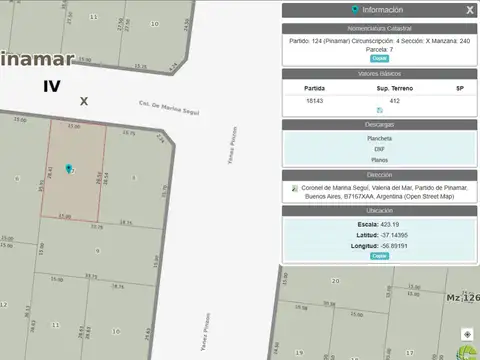Click the green logo at map corner
Viewport: 480px width, 360px height.
pyautogui.click(x=468, y=353)
